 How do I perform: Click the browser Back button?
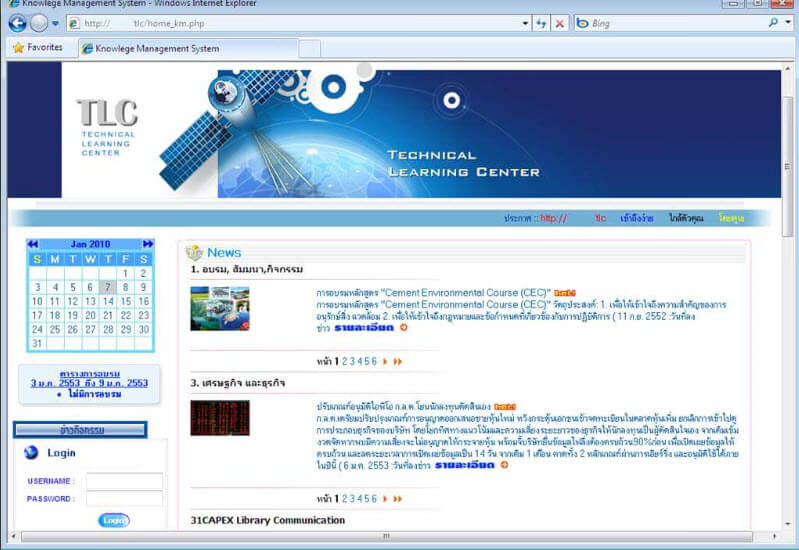(x=16, y=23)
